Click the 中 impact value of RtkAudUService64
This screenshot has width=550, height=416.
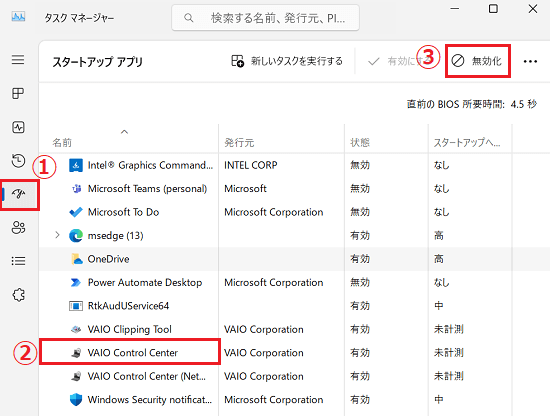click(x=438, y=306)
